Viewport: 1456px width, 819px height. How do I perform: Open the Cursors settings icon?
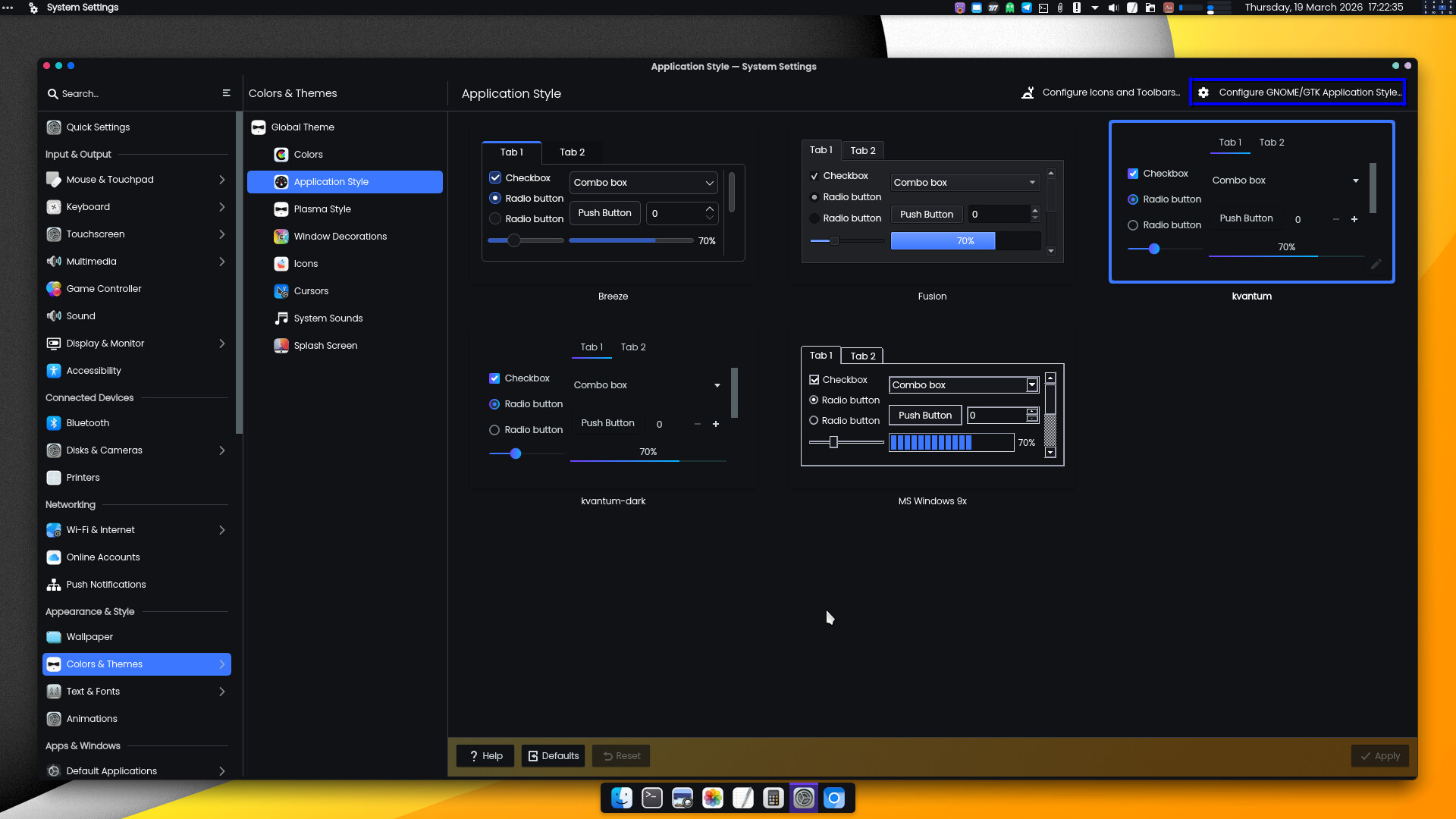coord(281,291)
